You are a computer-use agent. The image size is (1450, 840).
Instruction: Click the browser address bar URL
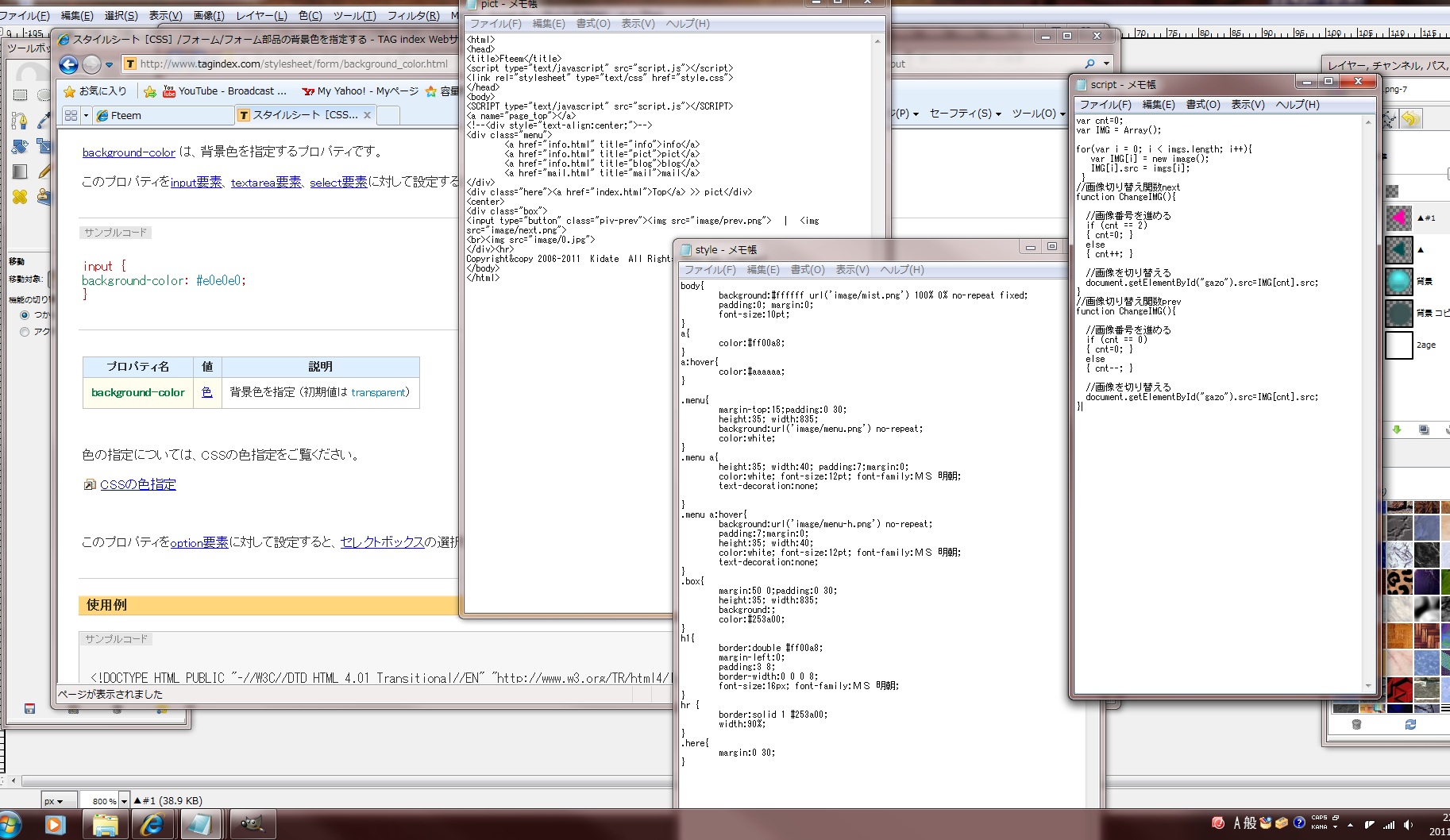[294, 64]
